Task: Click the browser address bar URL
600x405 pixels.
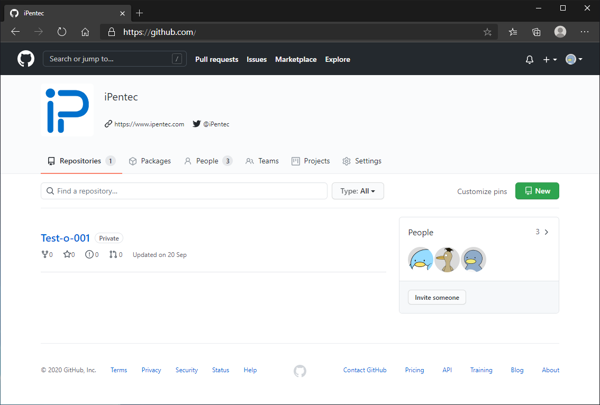Action: pyautogui.click(x=160, y=32)
